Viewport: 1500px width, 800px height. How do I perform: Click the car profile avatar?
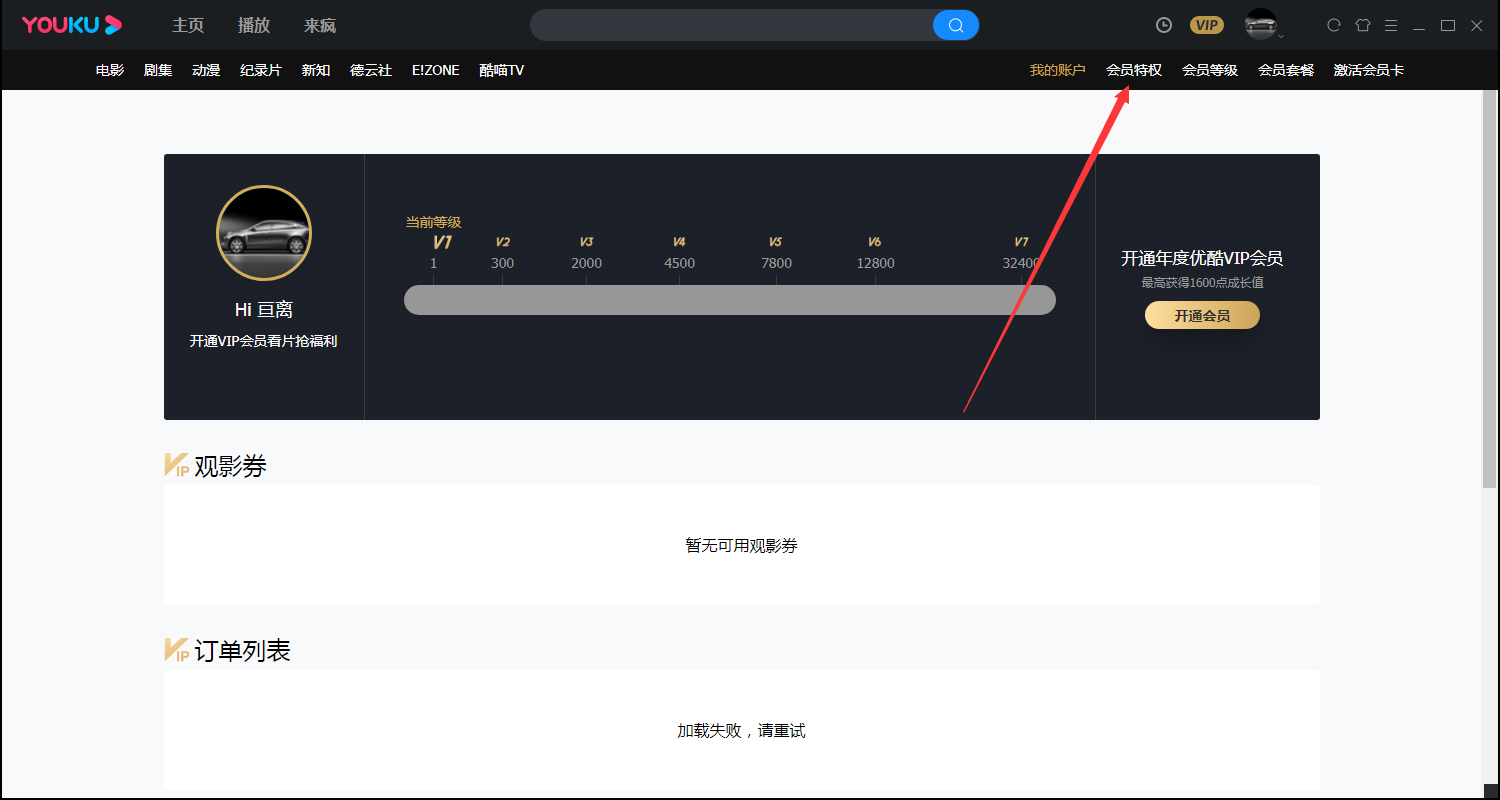pyautogui.click(x=264, y=232)
